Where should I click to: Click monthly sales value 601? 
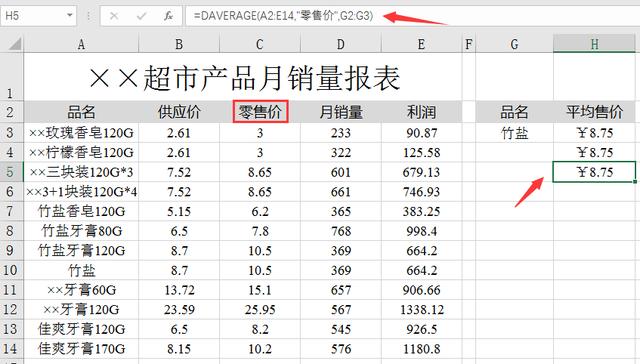(x=340, y=172)
